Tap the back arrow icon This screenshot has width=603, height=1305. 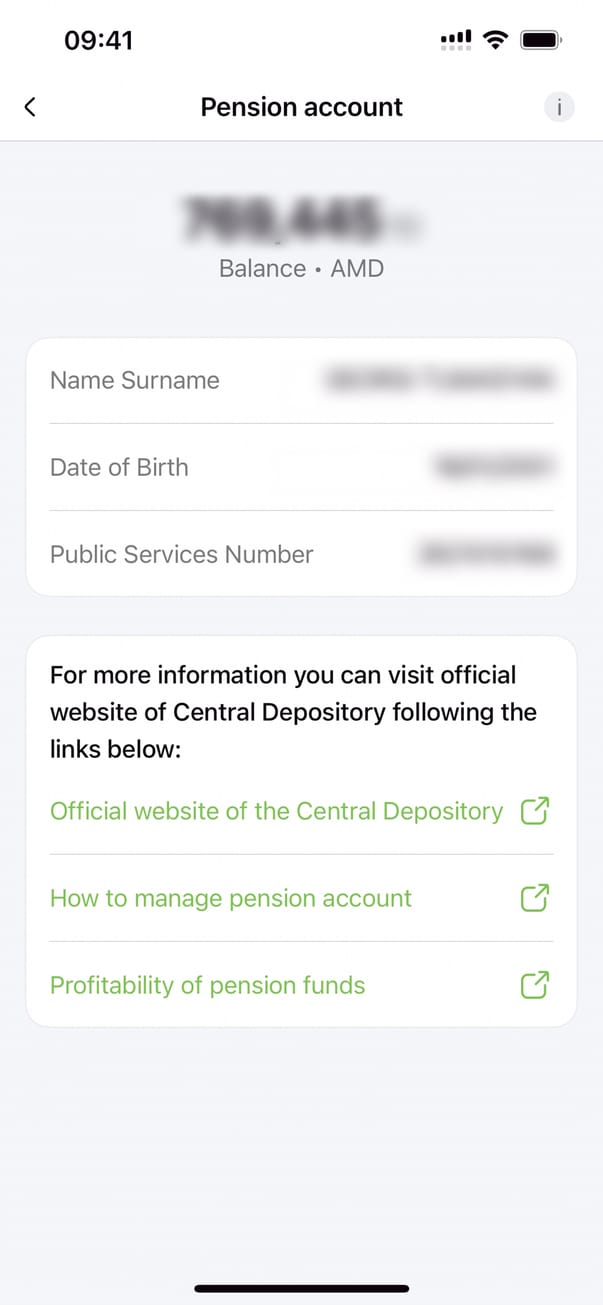(x=30, y=107)
